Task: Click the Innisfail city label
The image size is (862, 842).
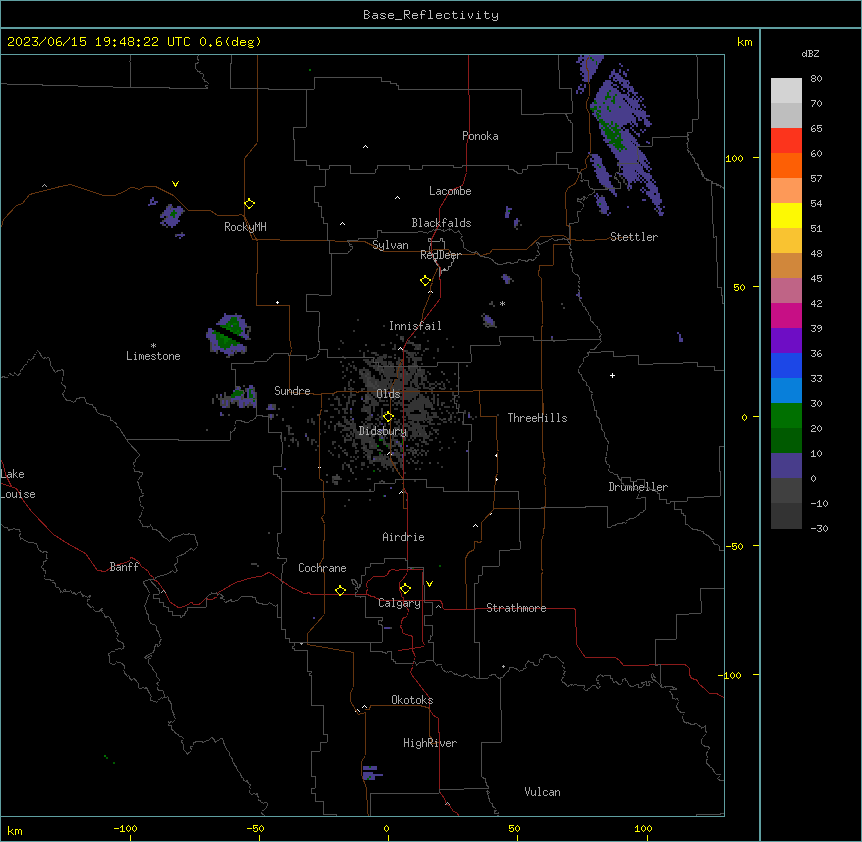Action: (x=415, y=326)
